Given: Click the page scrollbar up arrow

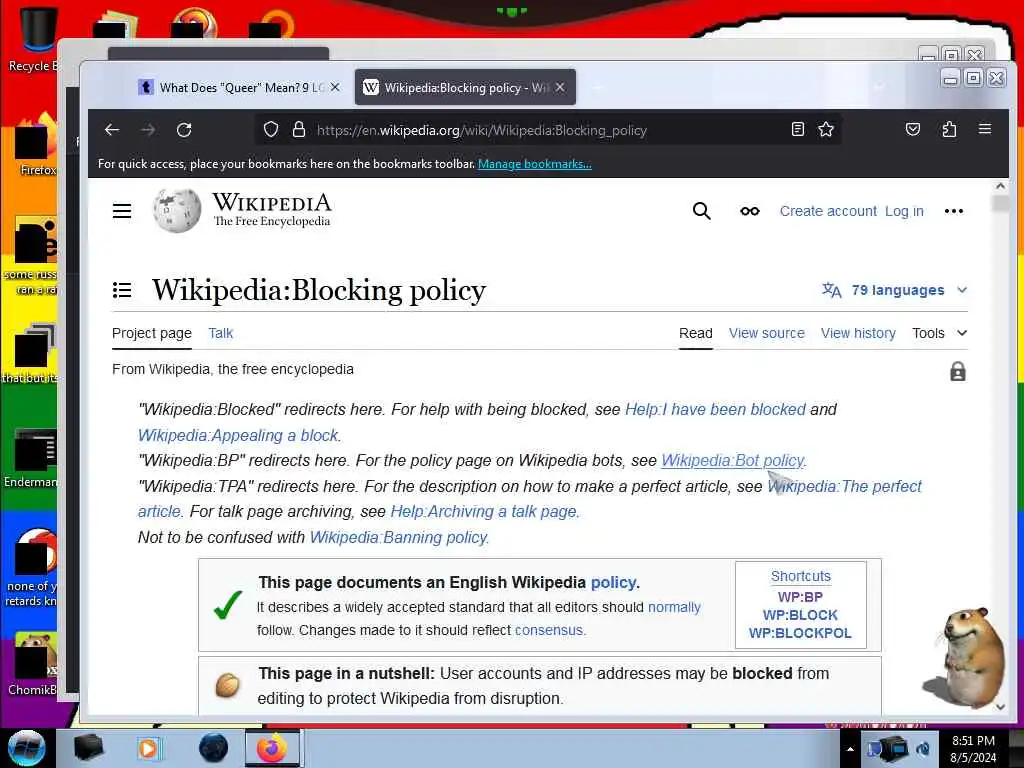Looking at the screenshot, I should 1000,186.
